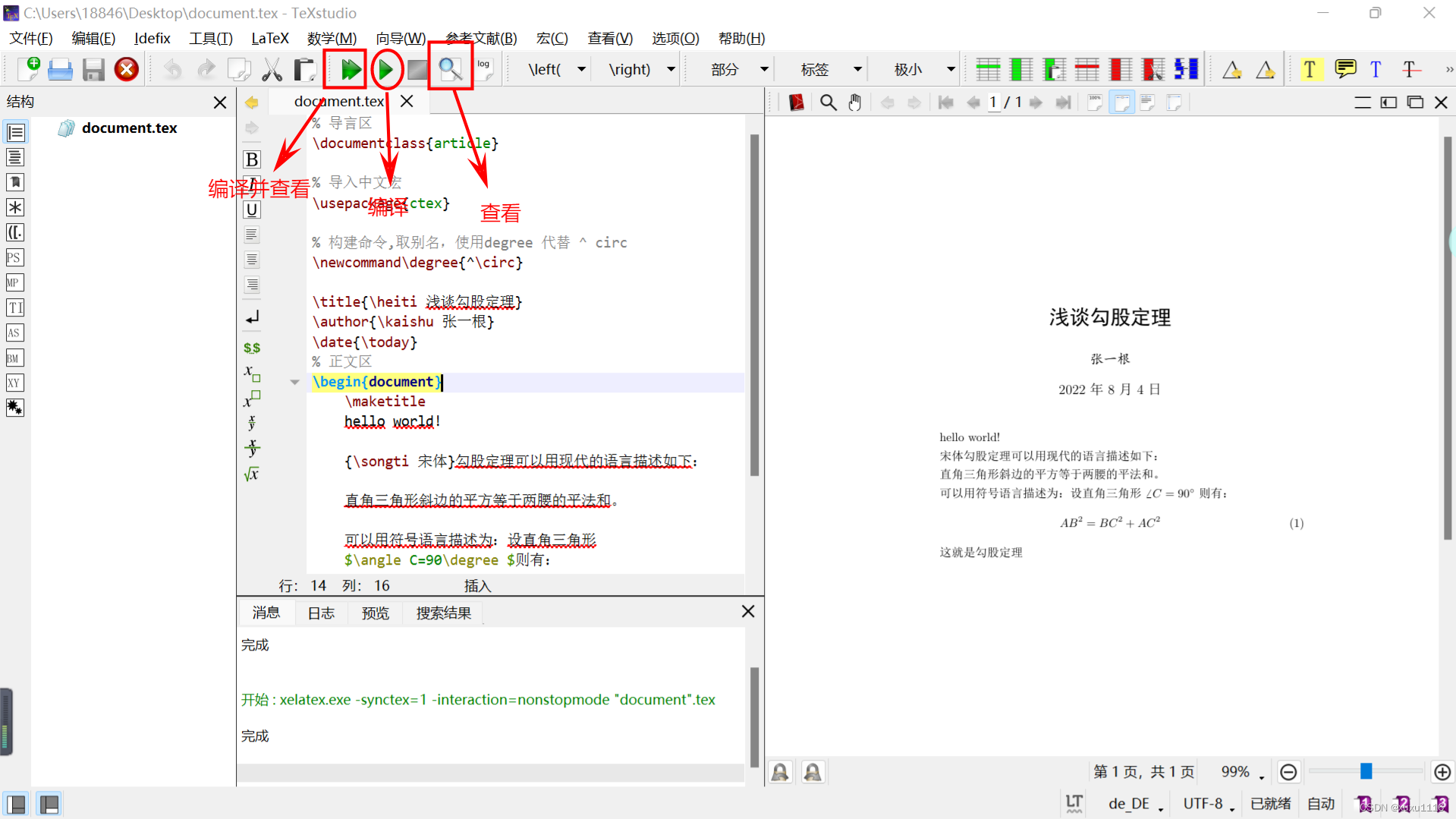This screenshot has height=819, width=1456.
Task: Switch to the 预览 tab
Action: [375, 613]
